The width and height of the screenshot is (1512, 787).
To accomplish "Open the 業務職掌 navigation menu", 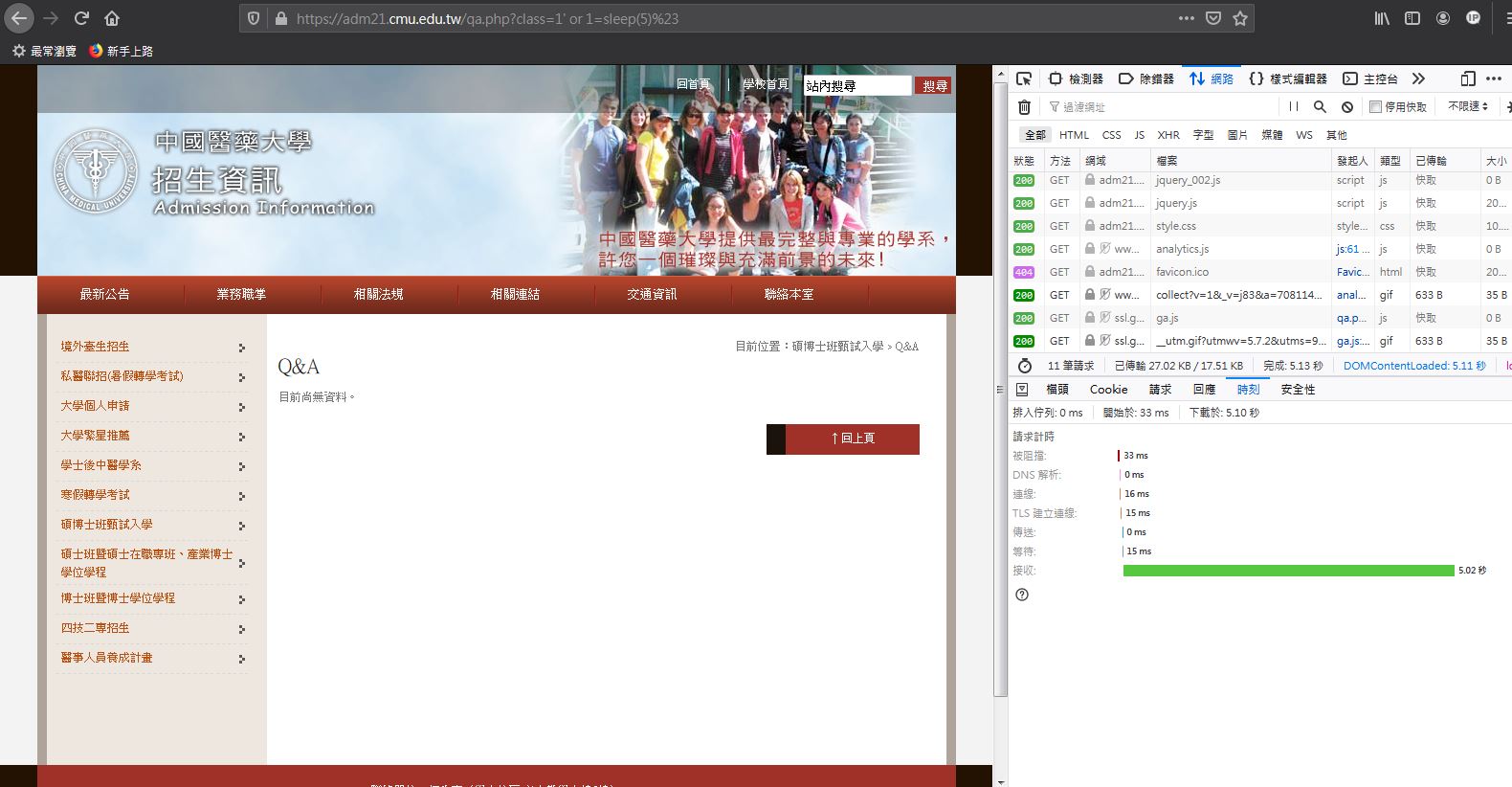I will (241, 295).
